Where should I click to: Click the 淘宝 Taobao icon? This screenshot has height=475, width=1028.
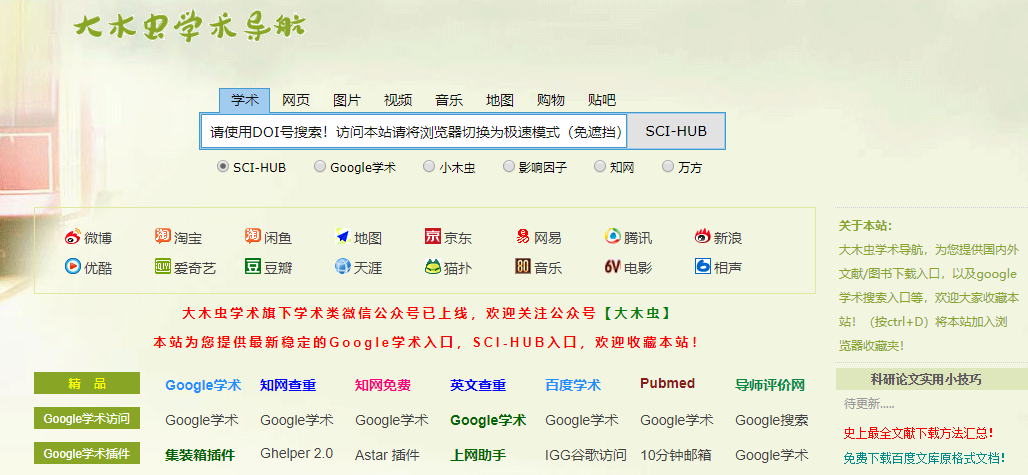point(163,236)
